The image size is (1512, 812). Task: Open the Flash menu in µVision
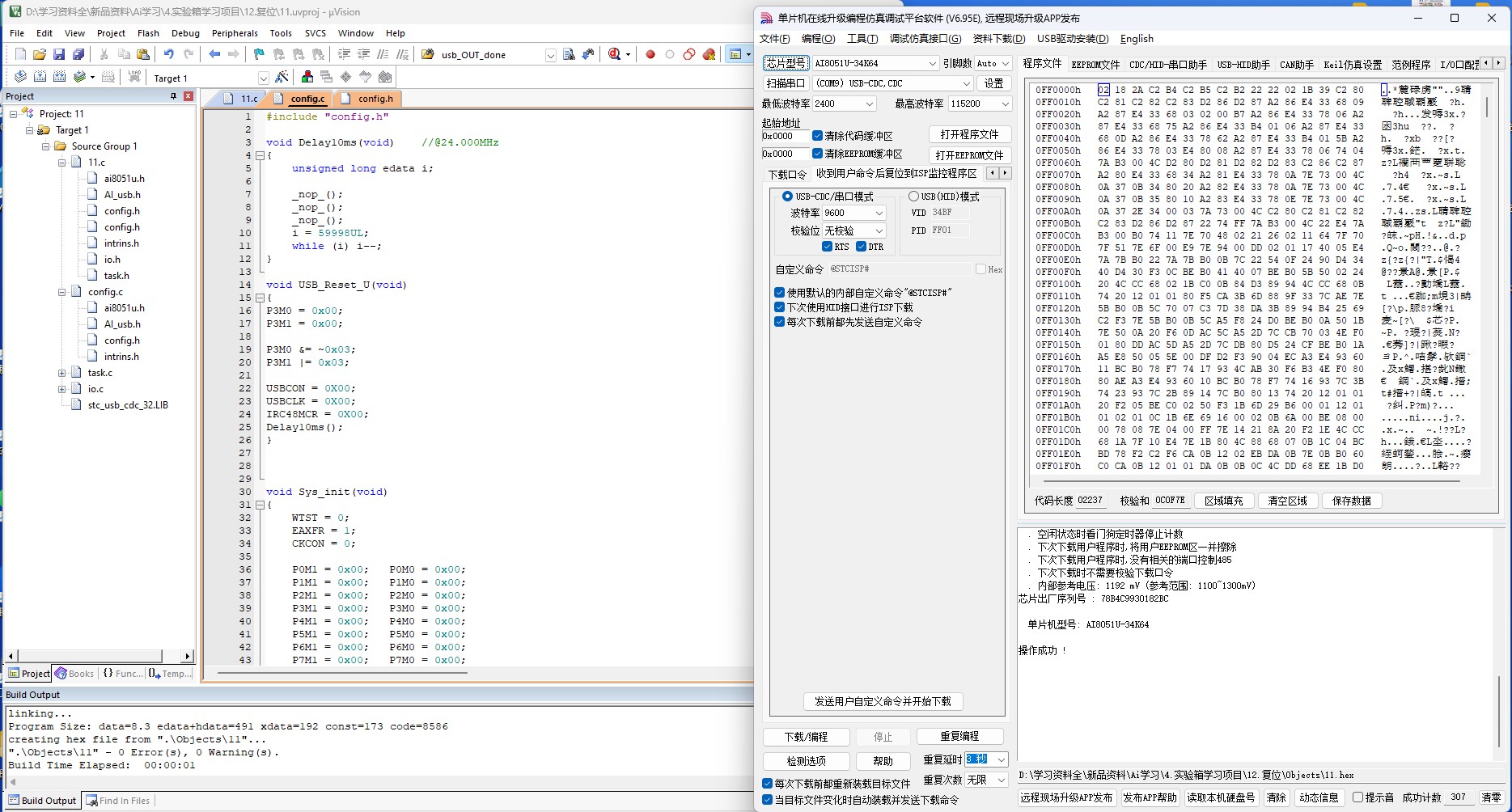click(x=148, y=33)
